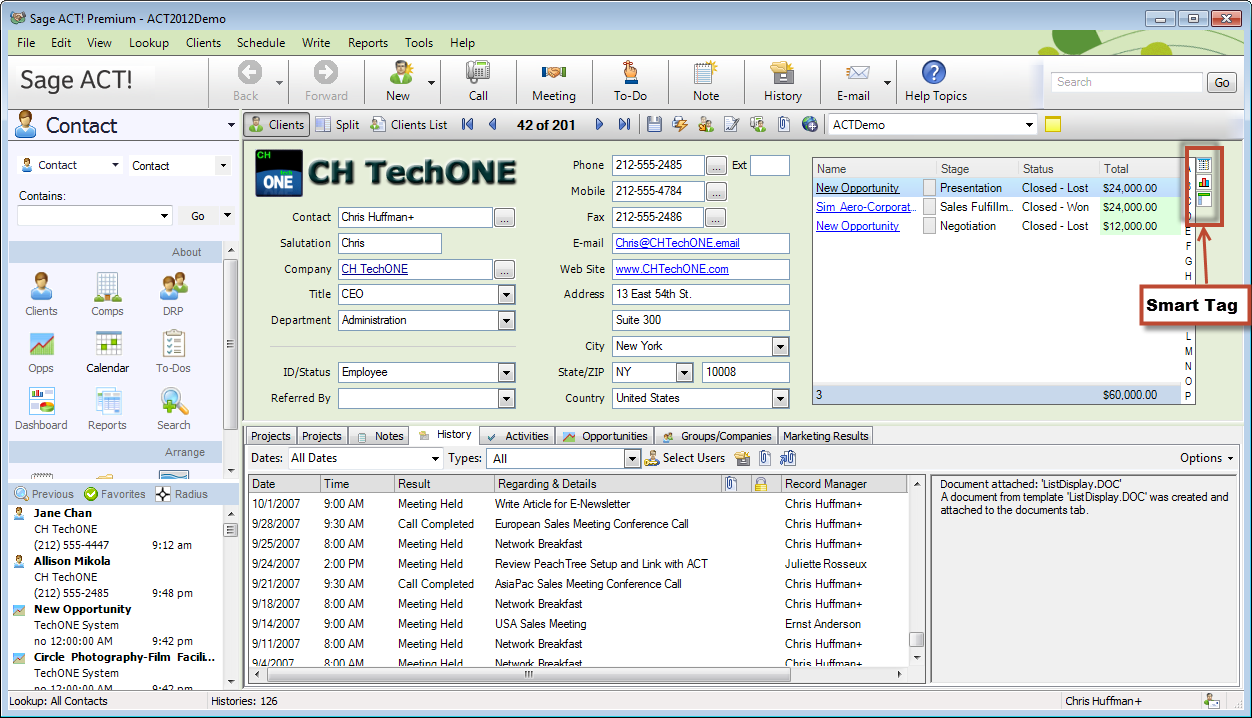Open Help Topics
The height and width of the screenshot is (718, 1252).
coord(935,81)
